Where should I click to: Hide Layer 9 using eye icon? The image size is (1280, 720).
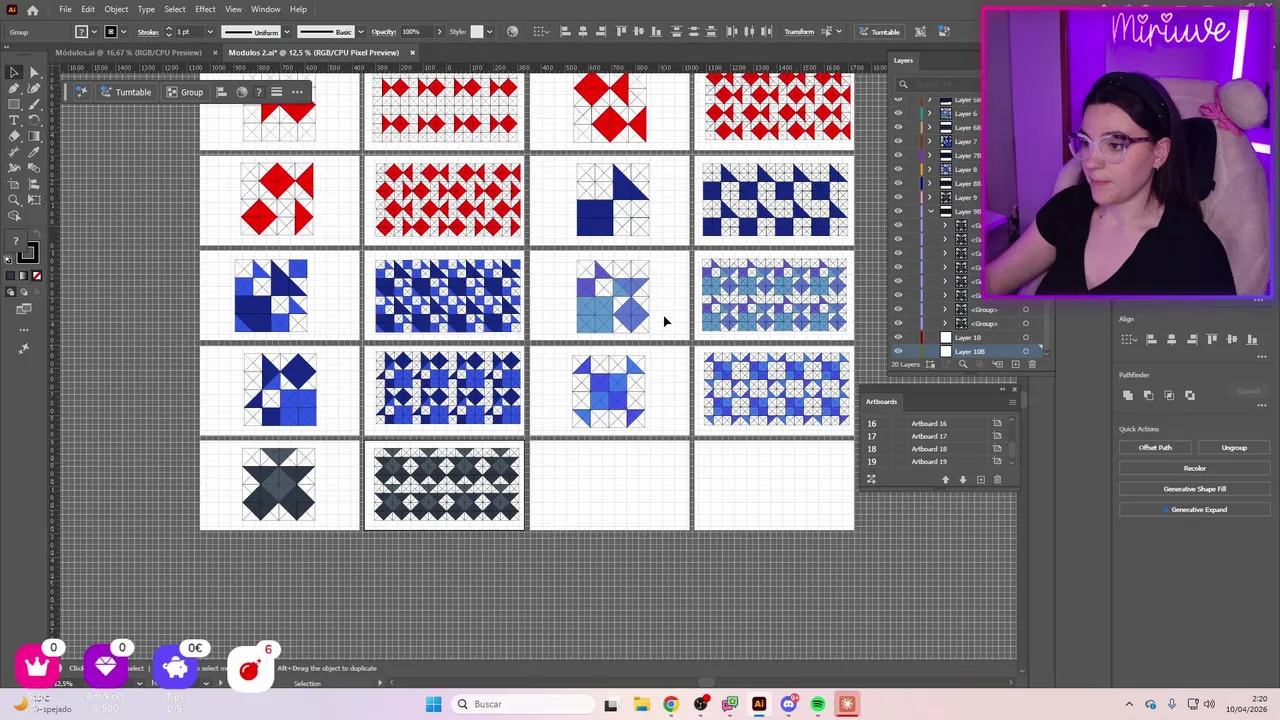coord(898,197)
